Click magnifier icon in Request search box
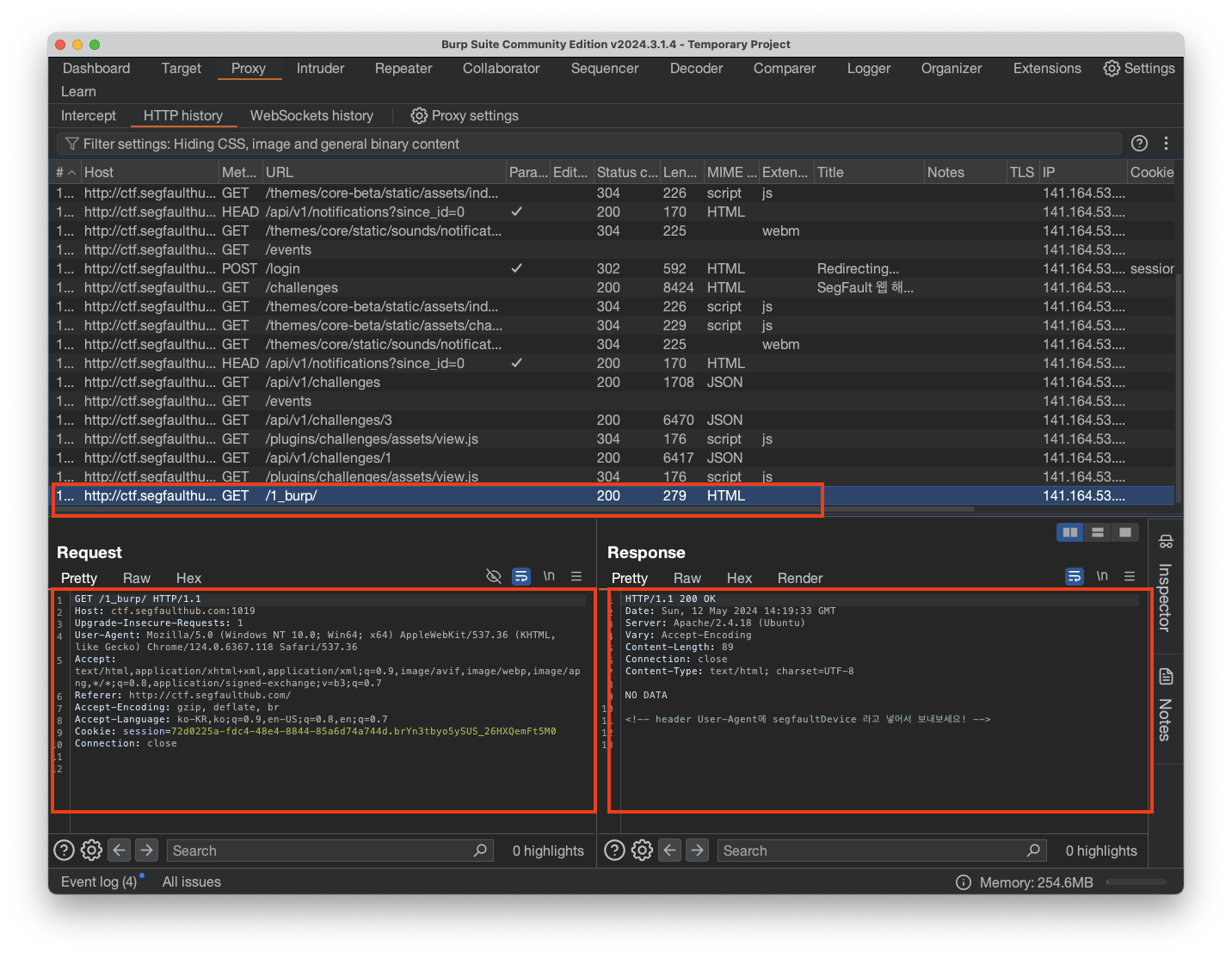The height and width of the screenshot is (958, 1232). [480, 851]
